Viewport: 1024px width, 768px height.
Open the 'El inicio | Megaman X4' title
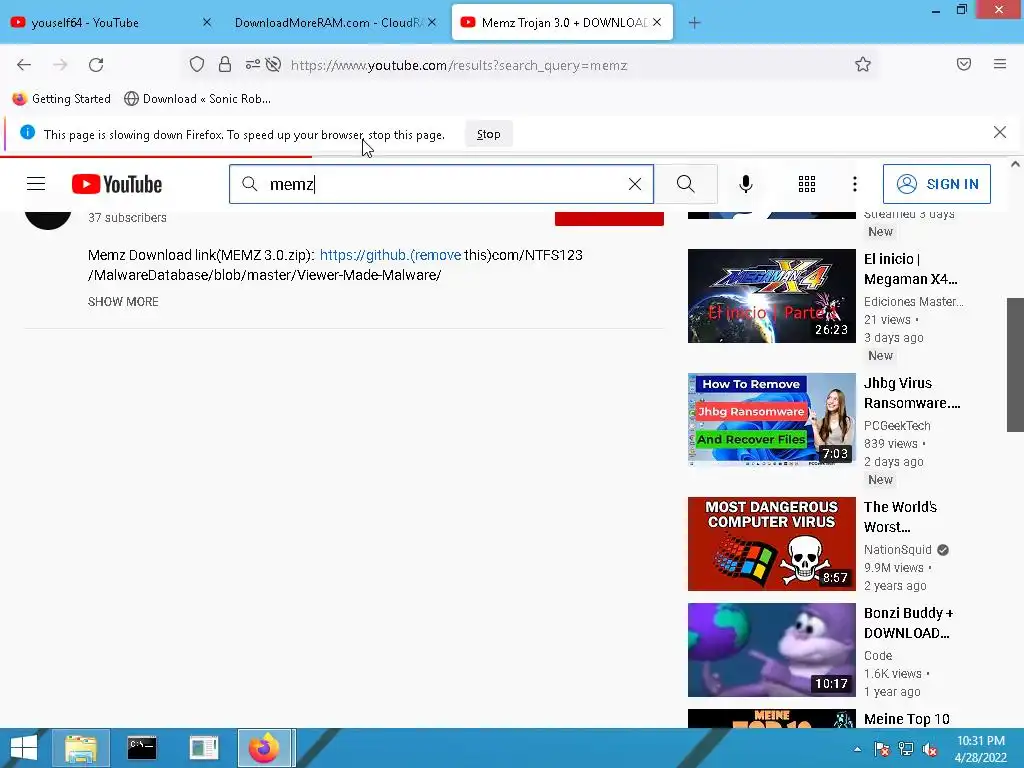pyautogui.click(x=910, y=269)
